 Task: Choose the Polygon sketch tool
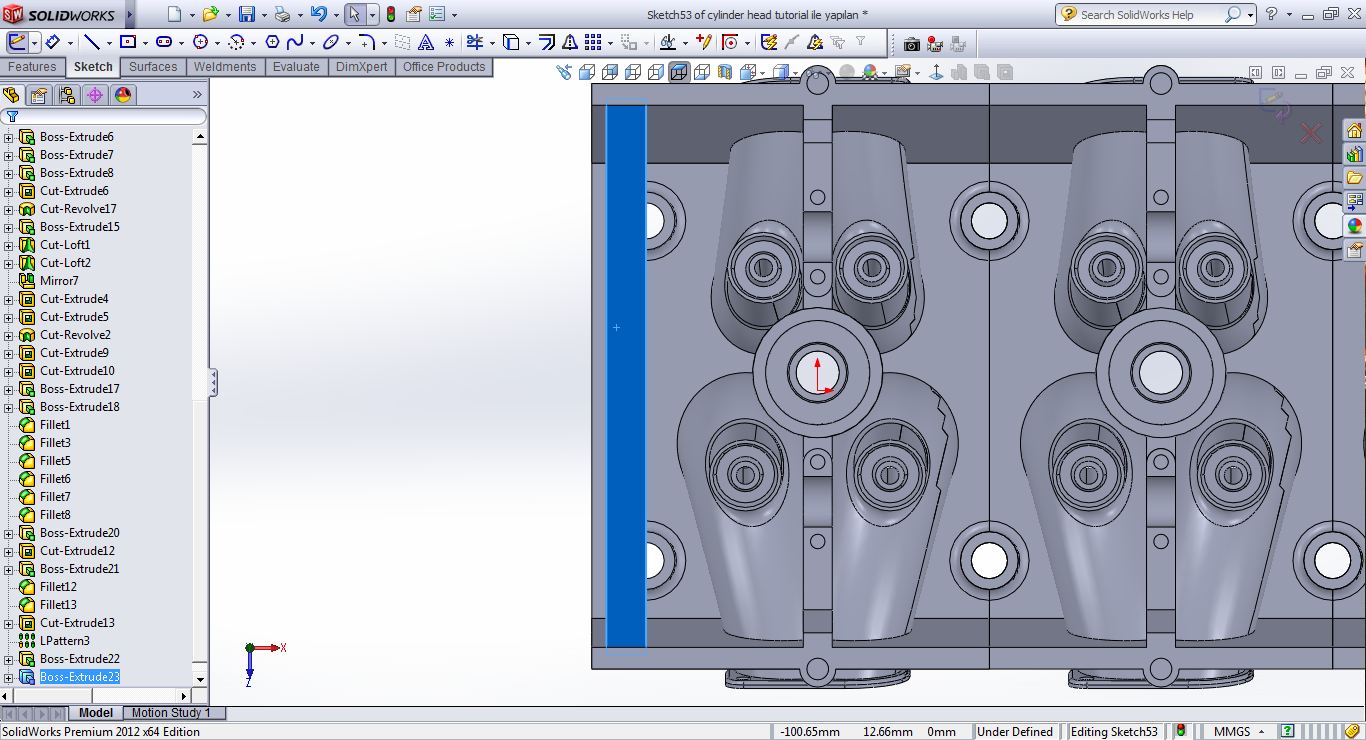click(272, 42)
